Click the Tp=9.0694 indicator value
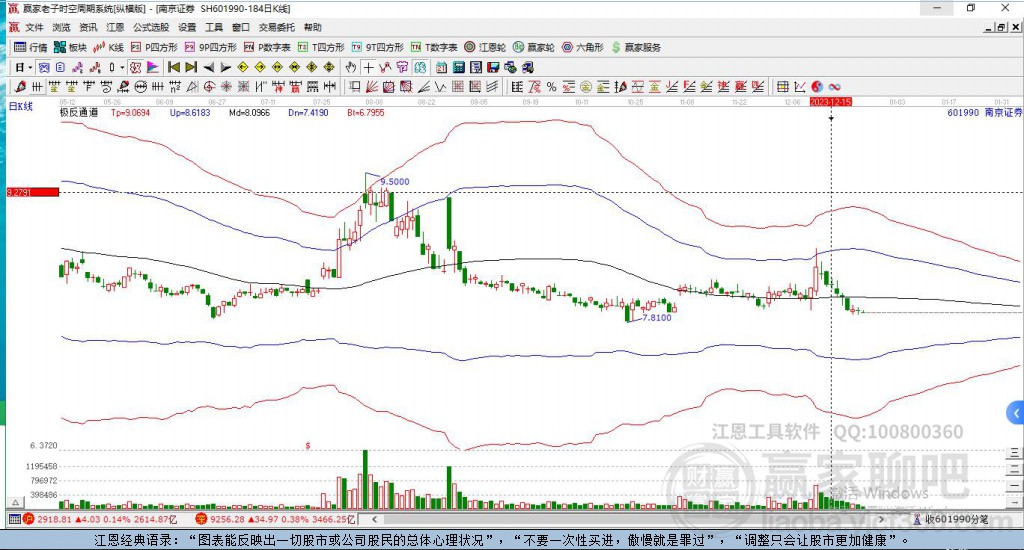Screen dimensions: 1024x550 pyautogui.click(x=130, y=112)
